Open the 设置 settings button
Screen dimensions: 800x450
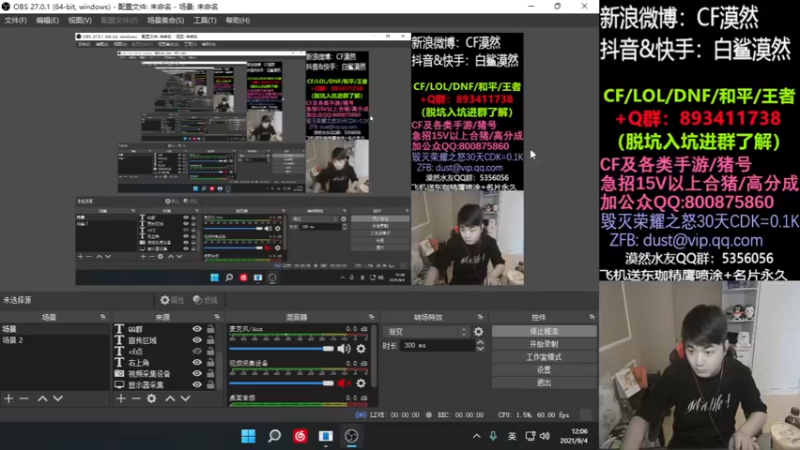coord(544,370)
